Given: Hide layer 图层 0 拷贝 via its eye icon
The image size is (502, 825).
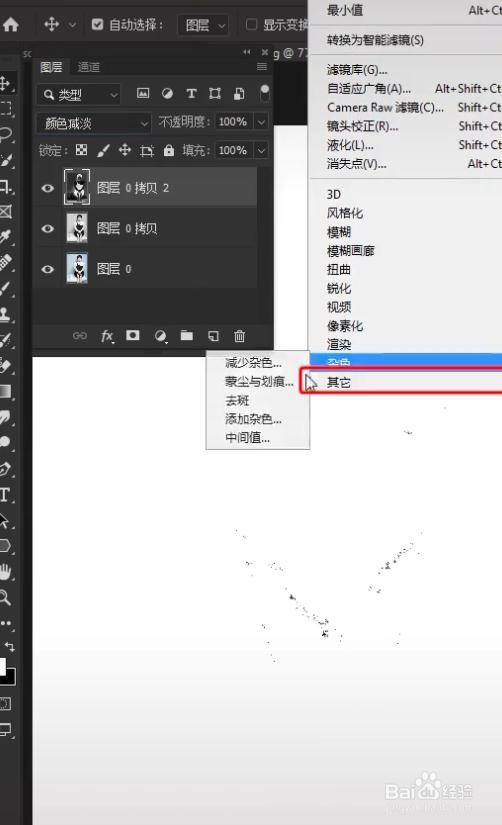Looking at the screenshot, I should tap(47, 228).
